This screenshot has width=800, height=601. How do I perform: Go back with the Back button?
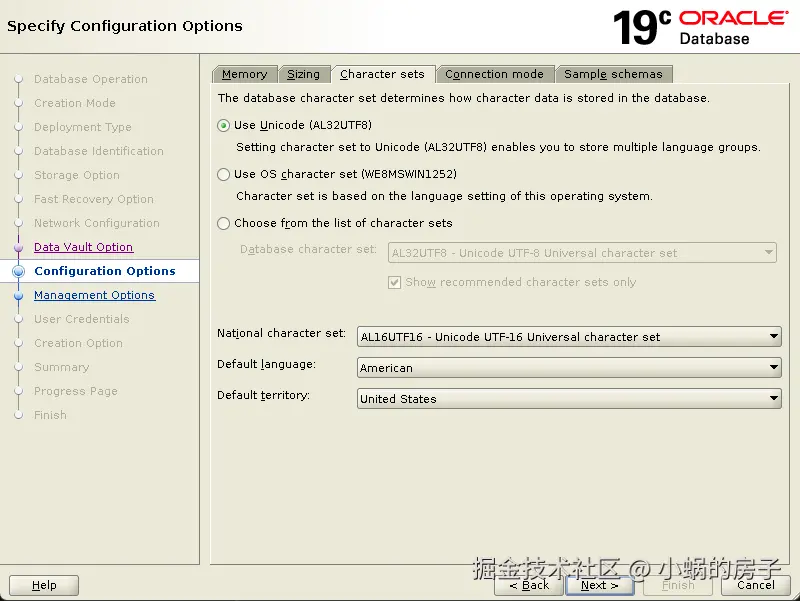529,585
